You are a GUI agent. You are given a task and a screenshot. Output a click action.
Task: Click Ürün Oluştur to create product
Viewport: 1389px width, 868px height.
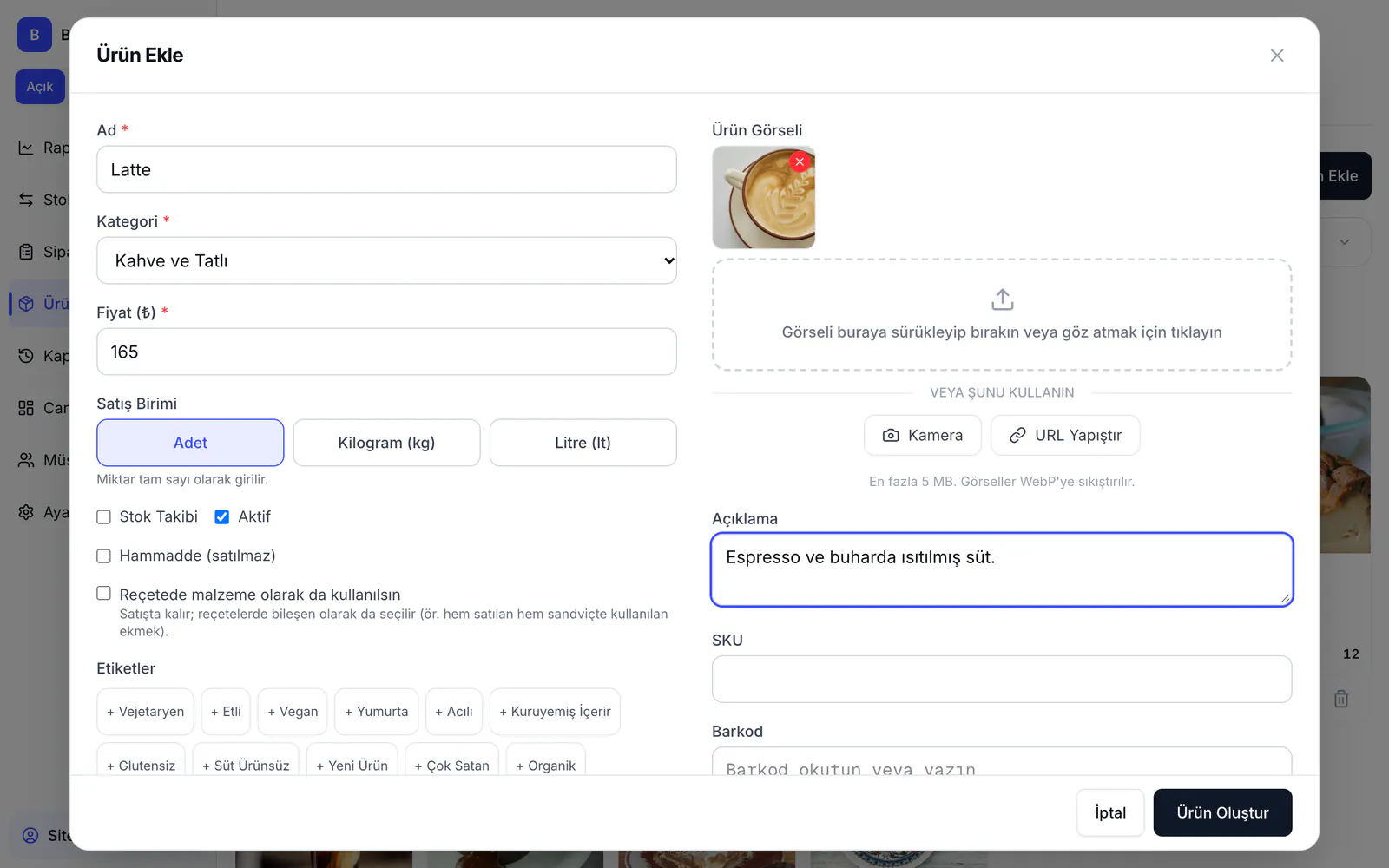[1222, 812]
